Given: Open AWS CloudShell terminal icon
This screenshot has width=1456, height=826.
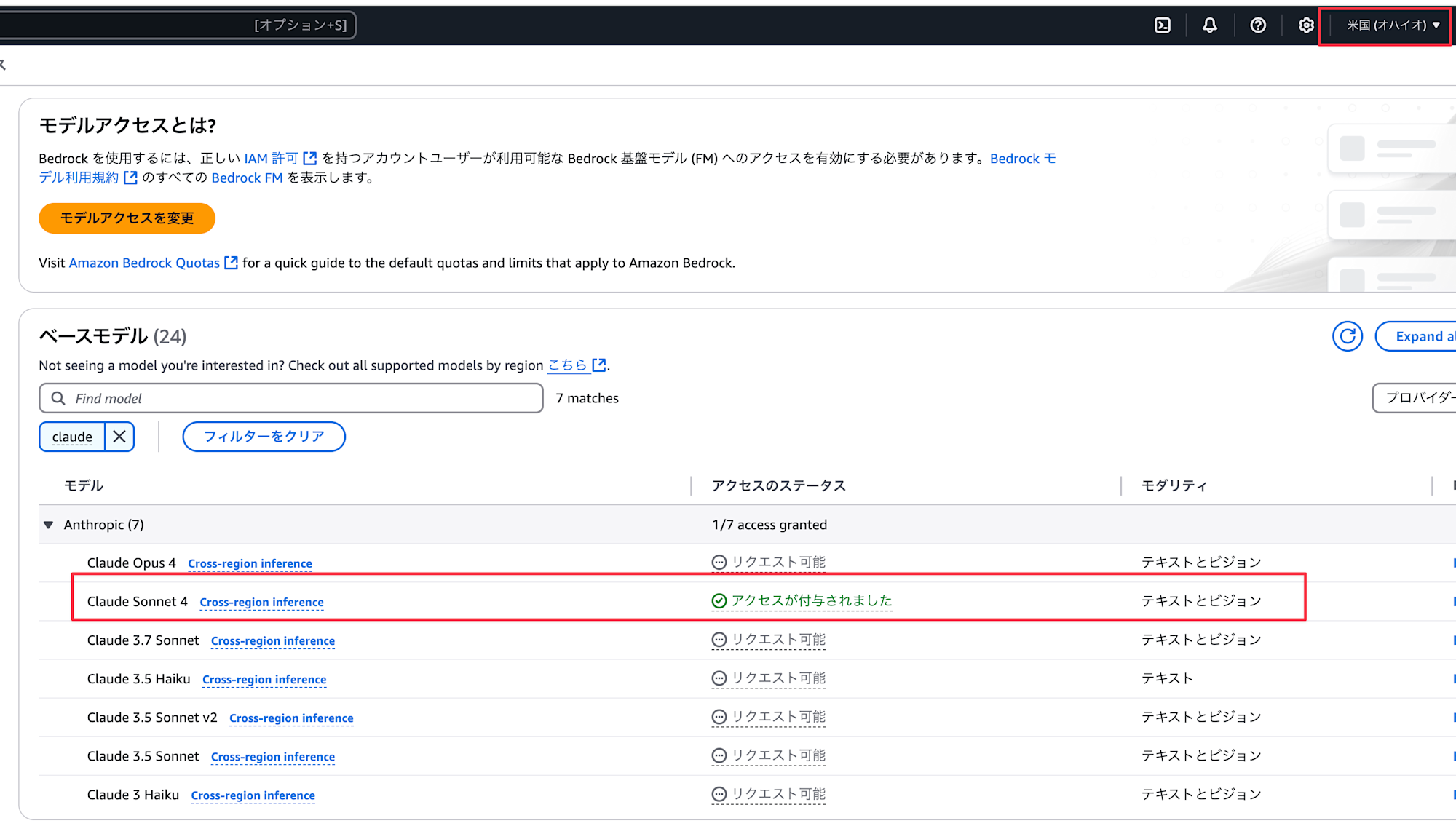Looking at the screenshot, I should coord(1163,25).
